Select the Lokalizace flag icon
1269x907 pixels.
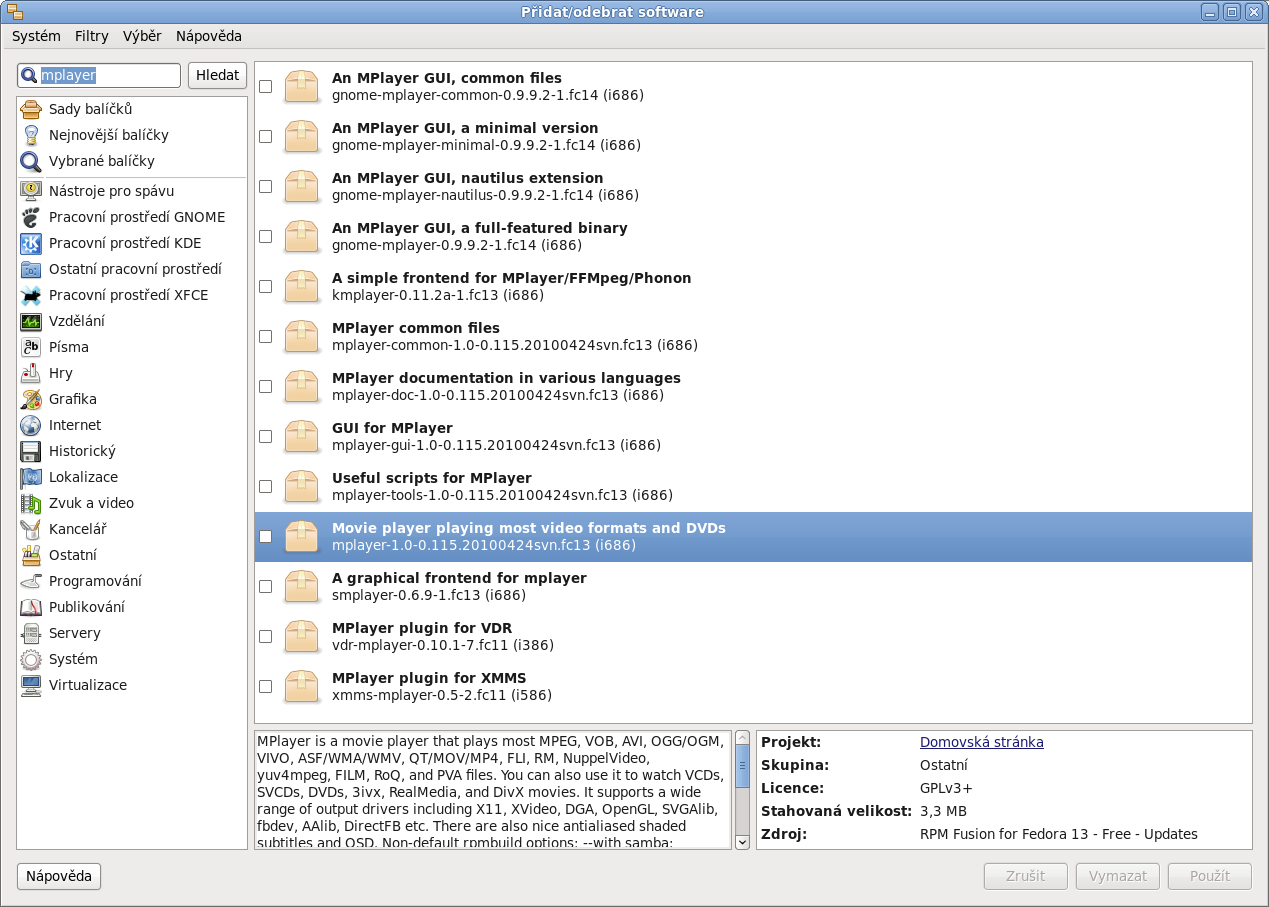[x=31, y=477]
